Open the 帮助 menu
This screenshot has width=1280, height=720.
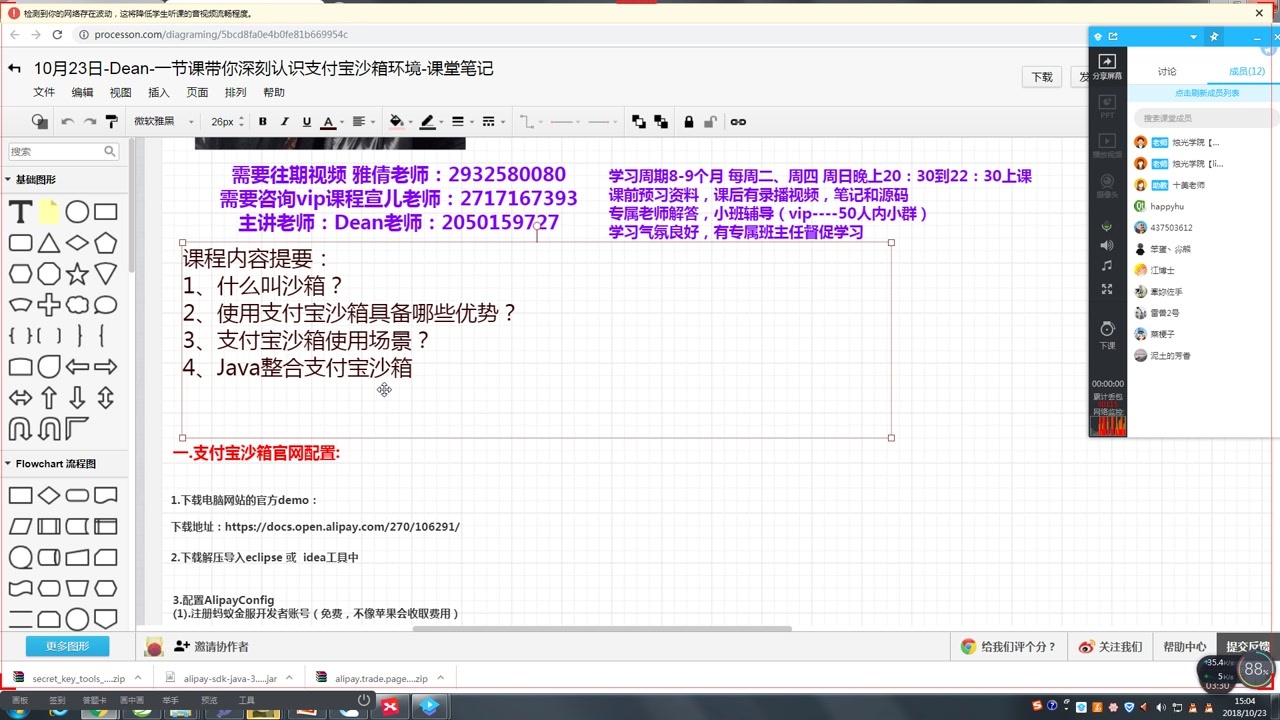[x=274, y=92]
